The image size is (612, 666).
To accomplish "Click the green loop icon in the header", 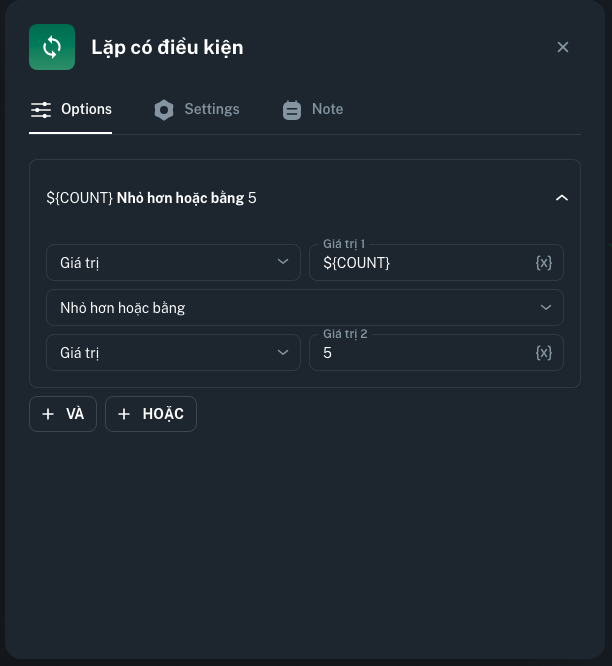I will tap(52, 47).
